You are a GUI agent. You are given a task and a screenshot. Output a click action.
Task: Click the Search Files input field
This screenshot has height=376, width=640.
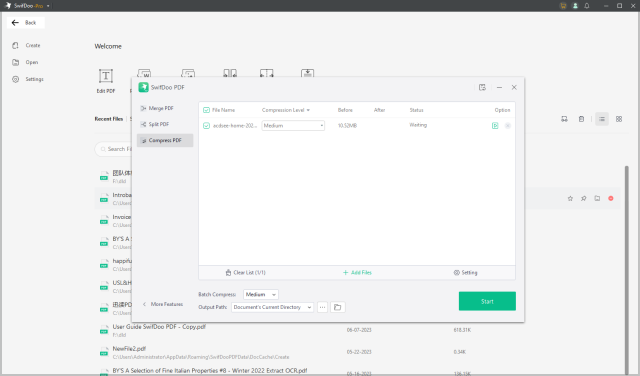114,149
